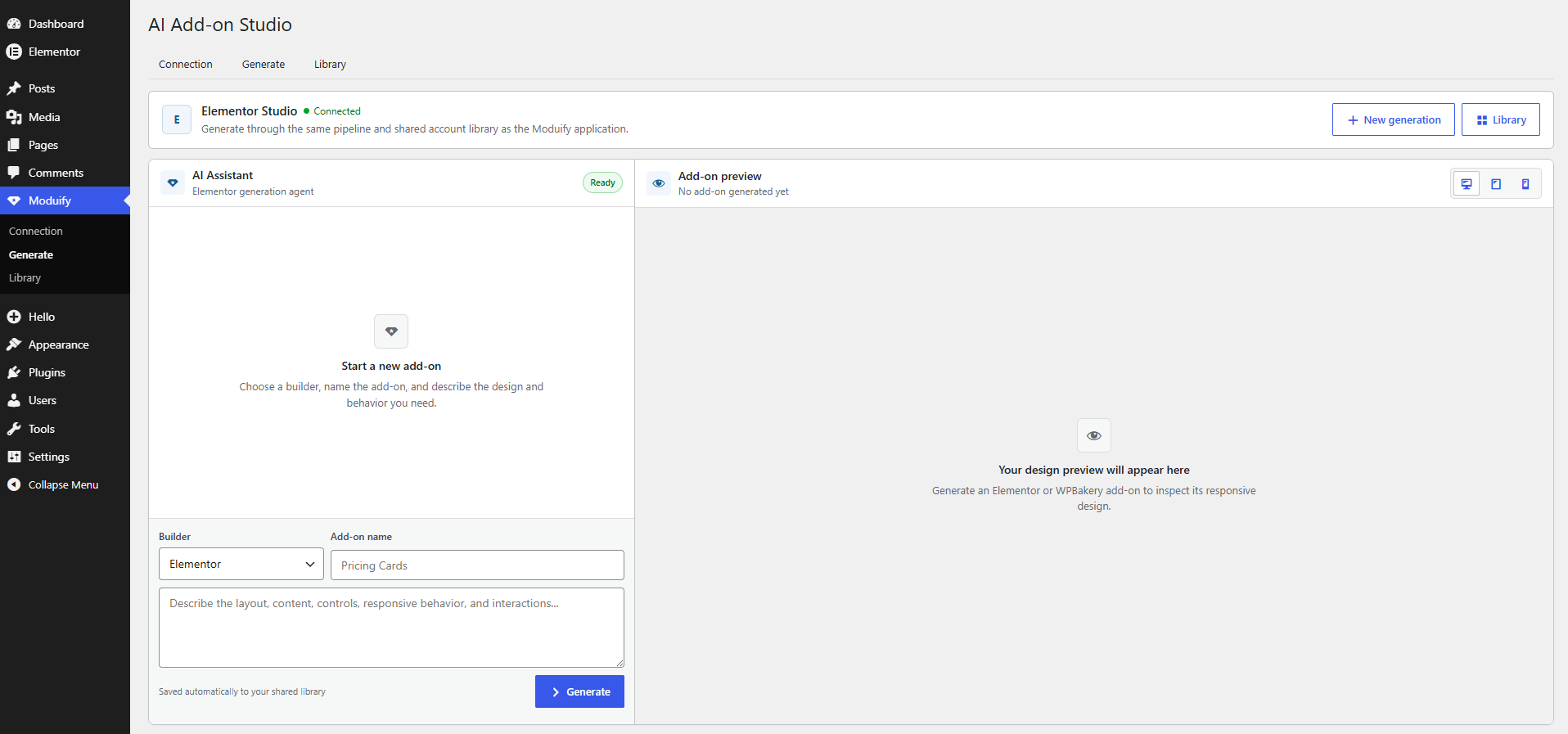Click the eye icon in empty preview area
The width and height of the screenshot is (1568, 734).
pos(1094,435)
